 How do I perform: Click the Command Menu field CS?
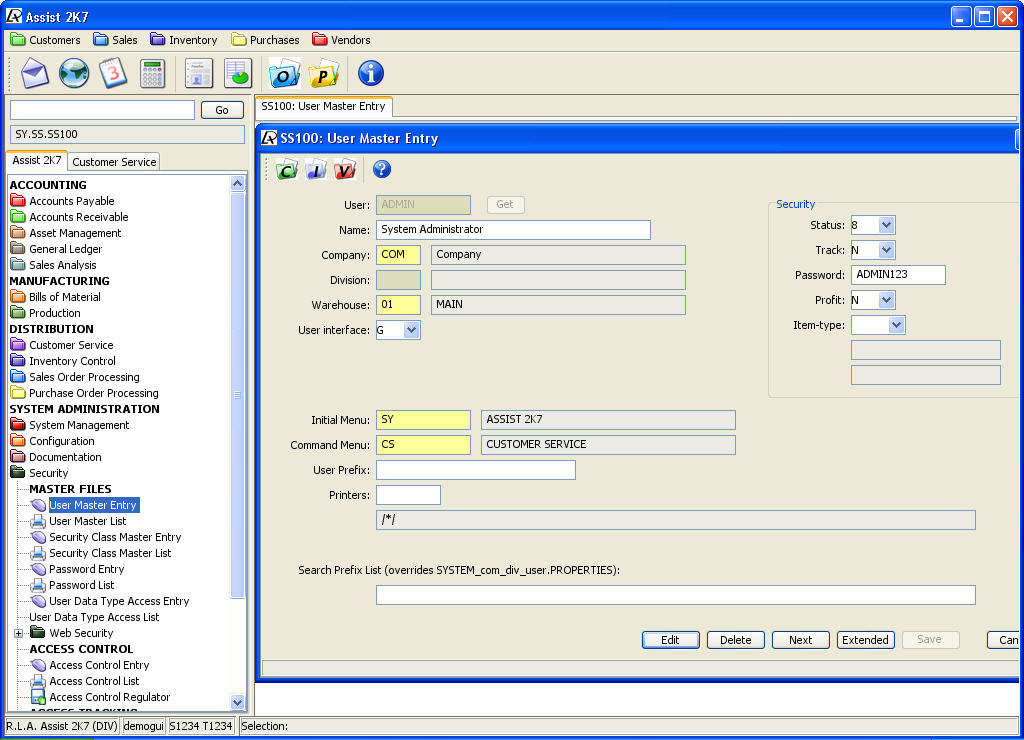tap(423, 445)
